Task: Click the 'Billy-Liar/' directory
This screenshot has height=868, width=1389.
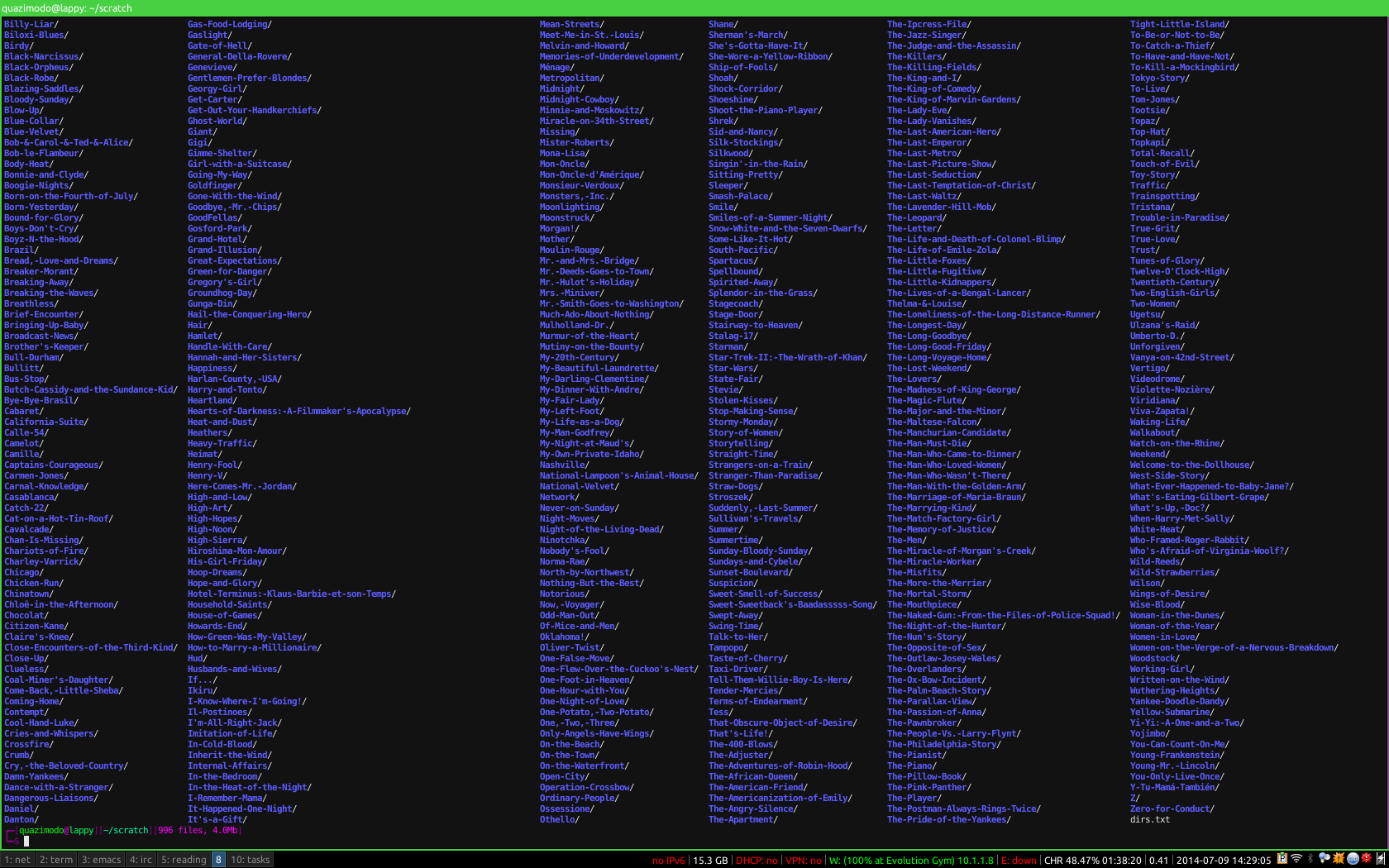Action: click(31, 25)
